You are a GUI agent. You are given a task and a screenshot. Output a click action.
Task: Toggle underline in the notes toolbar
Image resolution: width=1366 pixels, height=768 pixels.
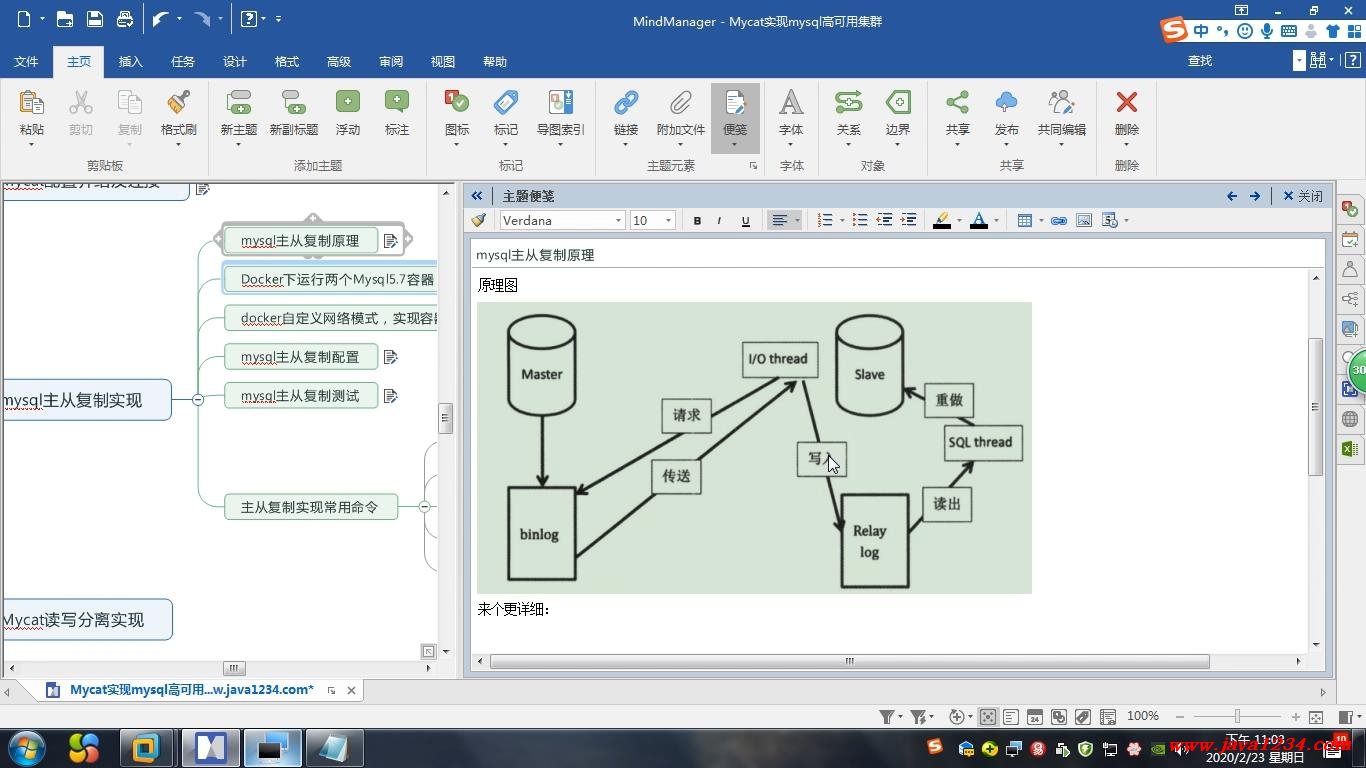coord(745,221)
